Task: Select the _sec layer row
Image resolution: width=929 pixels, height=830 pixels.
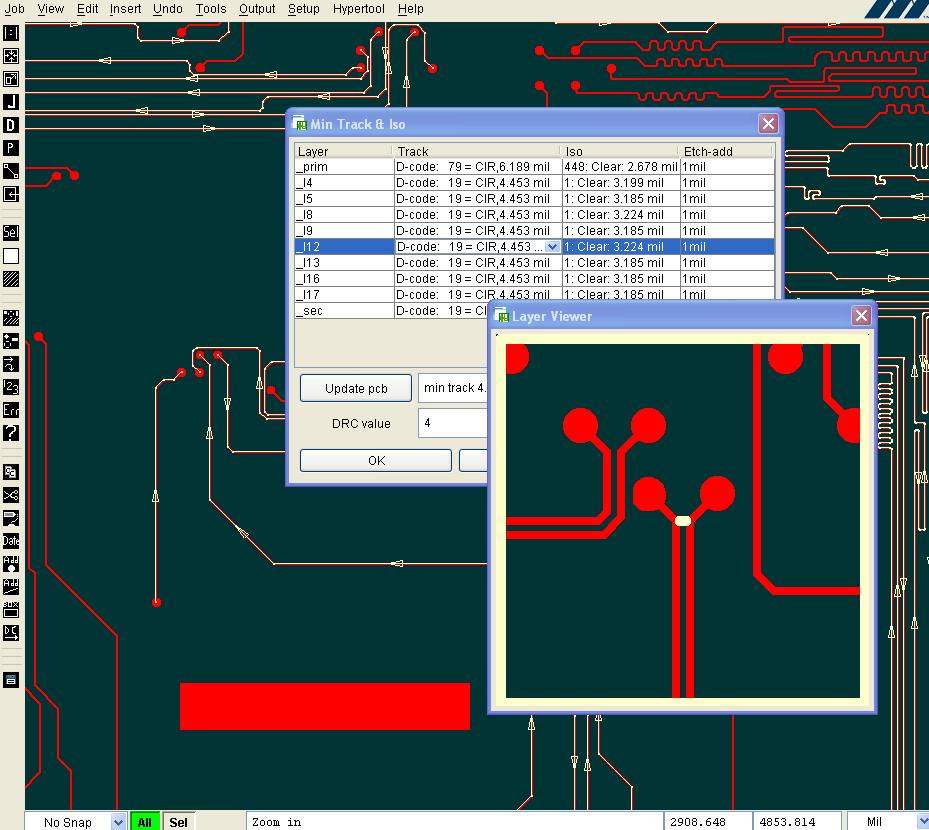Action: click(391, 310)
